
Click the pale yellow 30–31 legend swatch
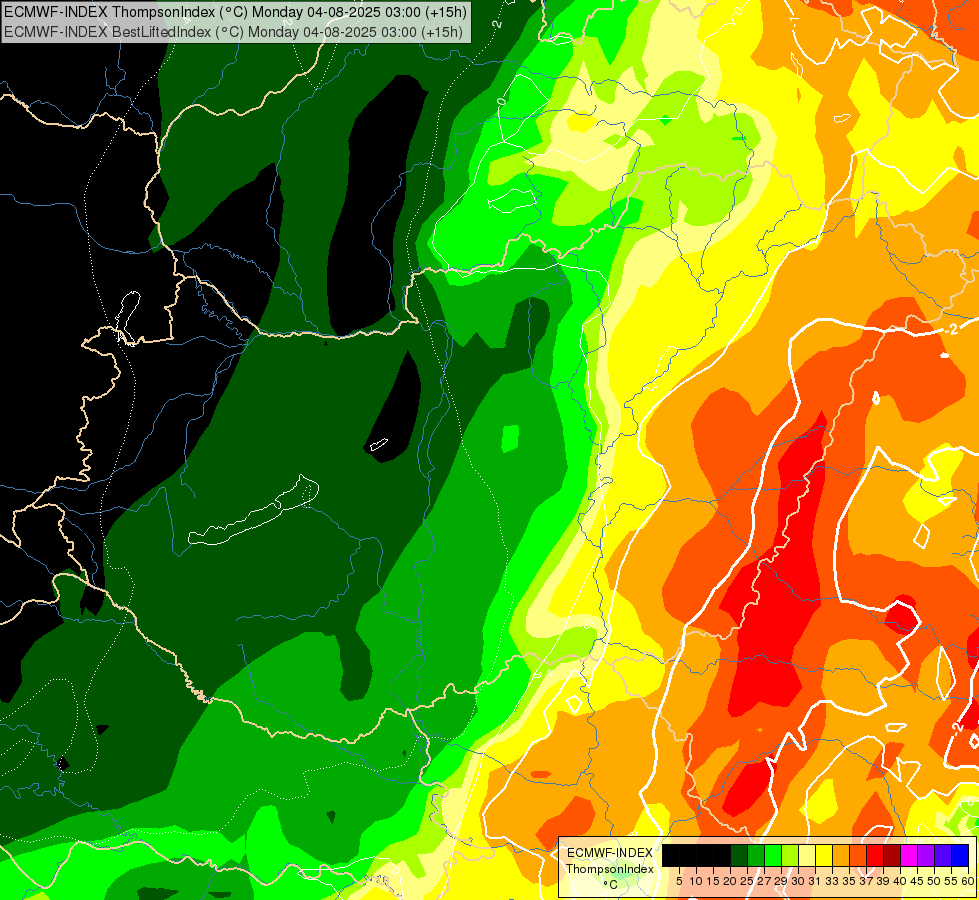tap(807, 855)
